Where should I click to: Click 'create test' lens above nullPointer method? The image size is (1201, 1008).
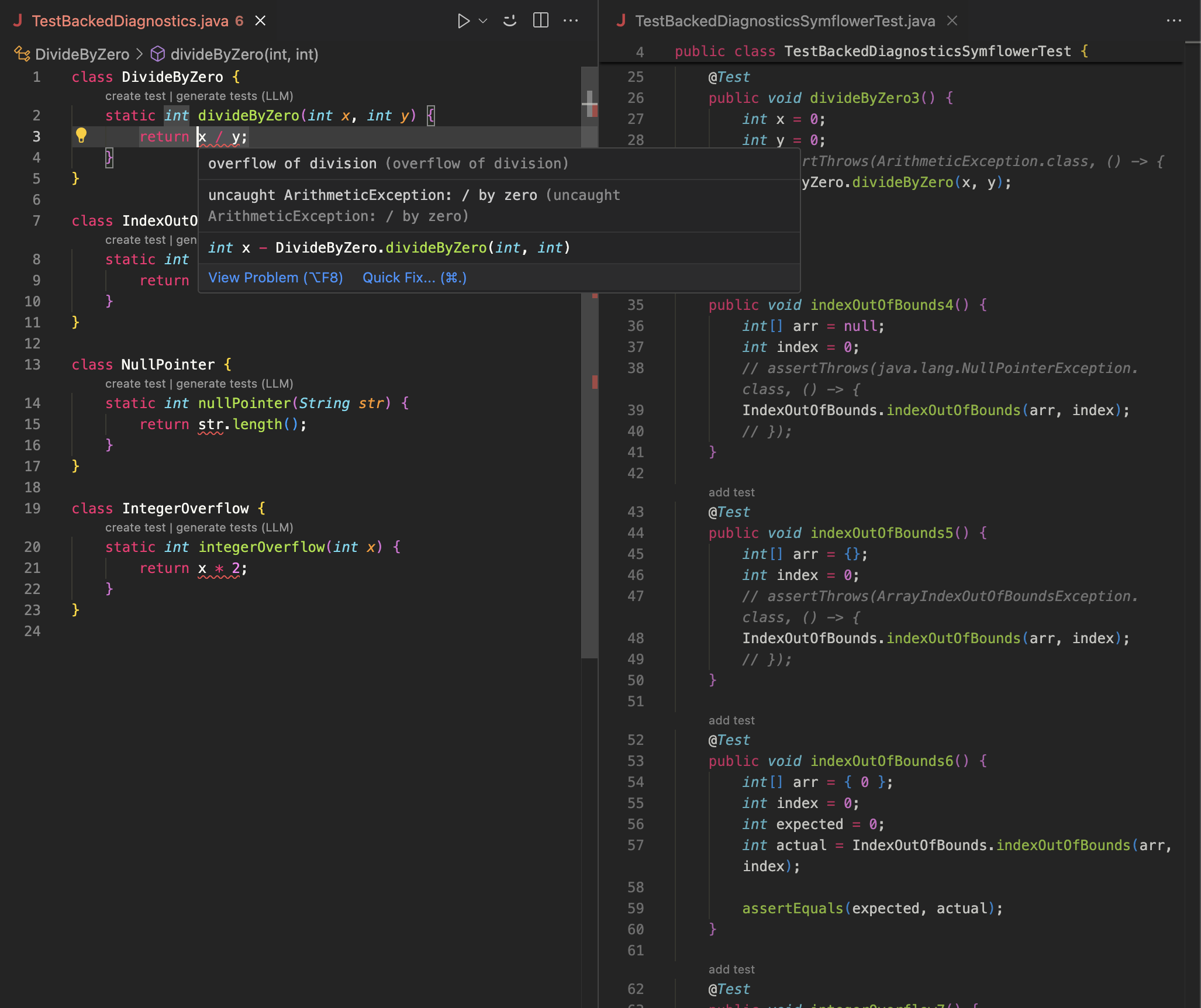coord(135,384)
